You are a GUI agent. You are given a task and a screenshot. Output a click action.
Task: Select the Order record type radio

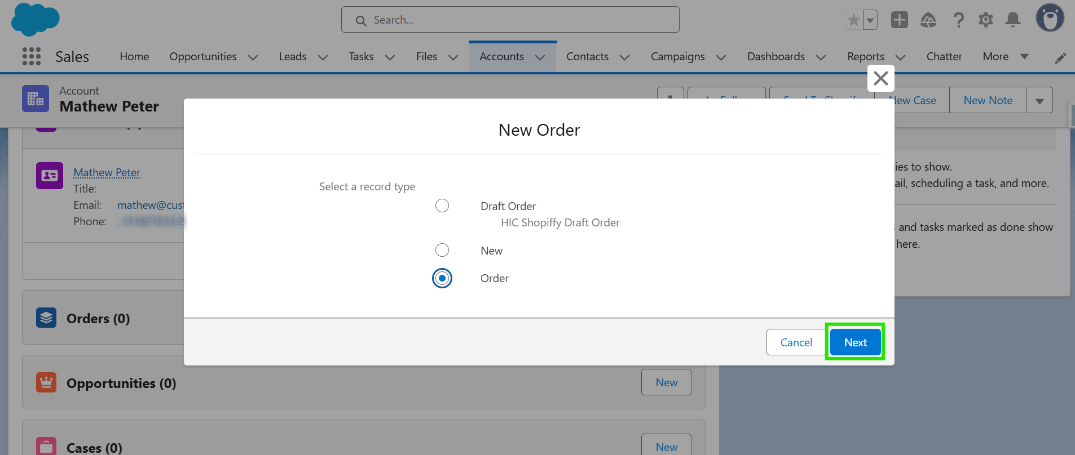tap(442, 278)
